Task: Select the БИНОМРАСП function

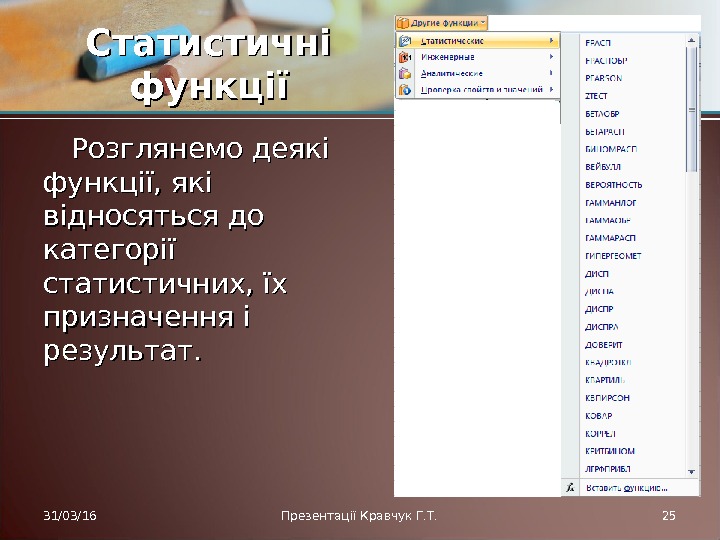Action: click(x=611, y=149)
